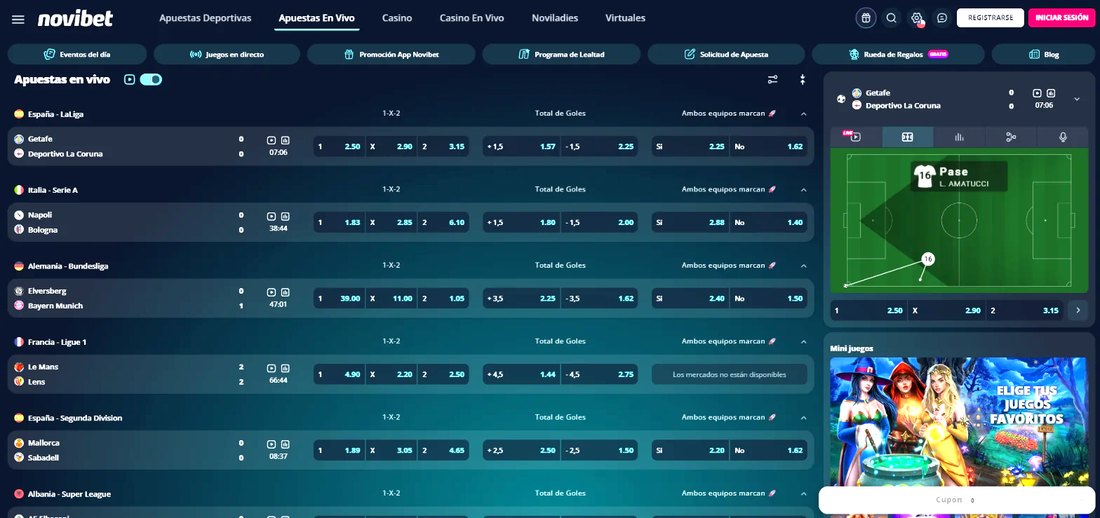Image resolution: width=1100 pixels, height=518 pixels.
Task: Open the Cupon bet slip bar
Action: coord(958,500)
